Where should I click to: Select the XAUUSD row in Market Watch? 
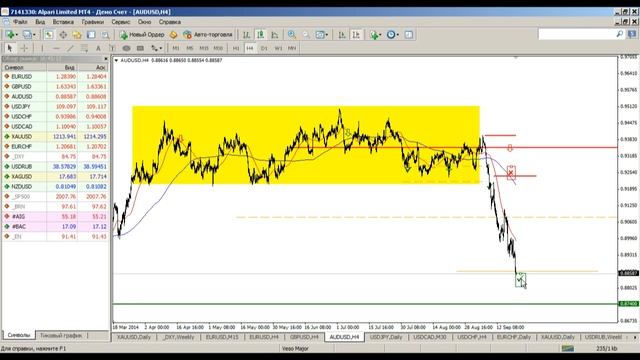click(55, 136)
